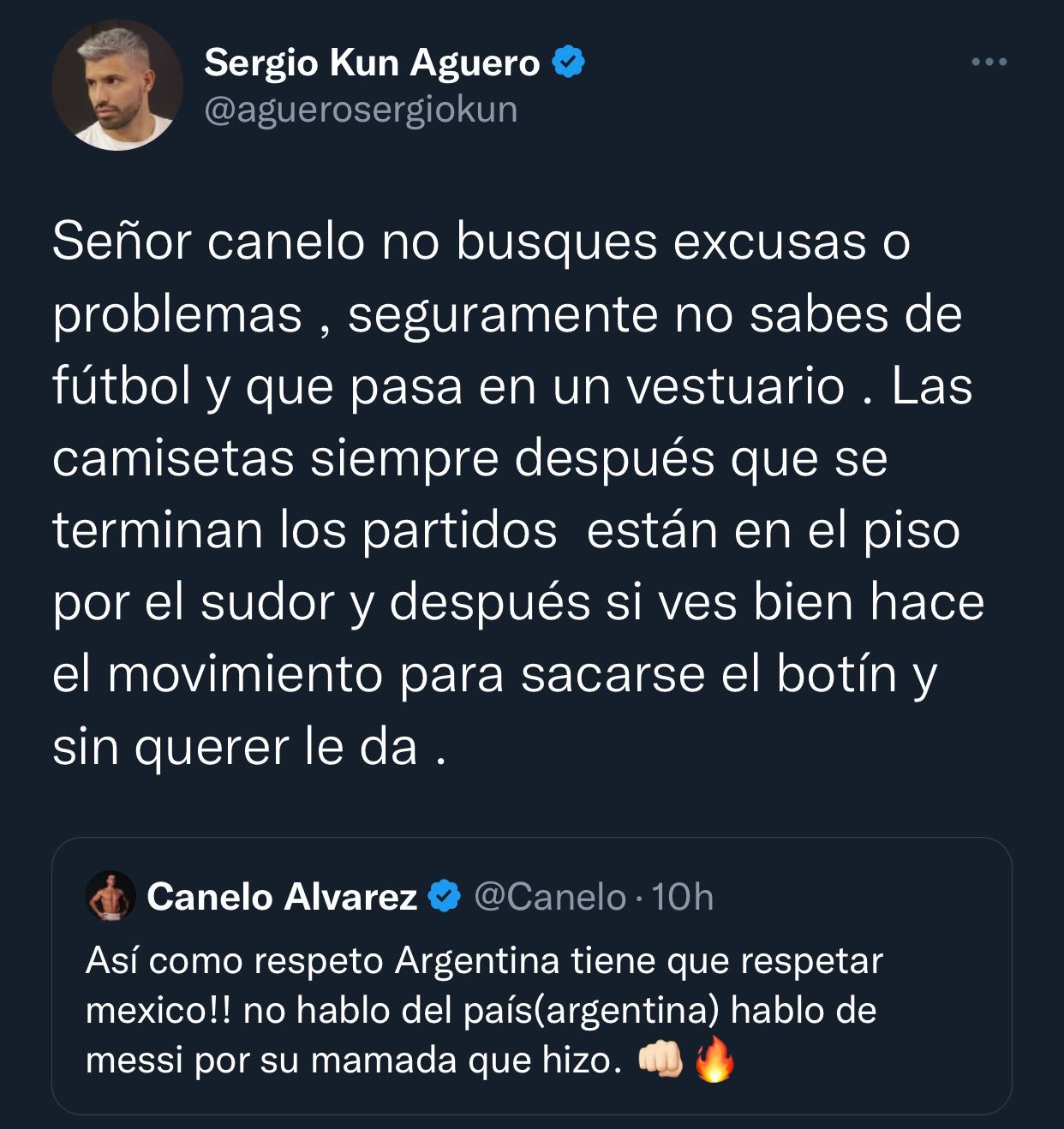Go to the @aguerosergiokun handle
Image resolution: width=1064 pixels, height=1129 pixels.
[x=361, y=110]
